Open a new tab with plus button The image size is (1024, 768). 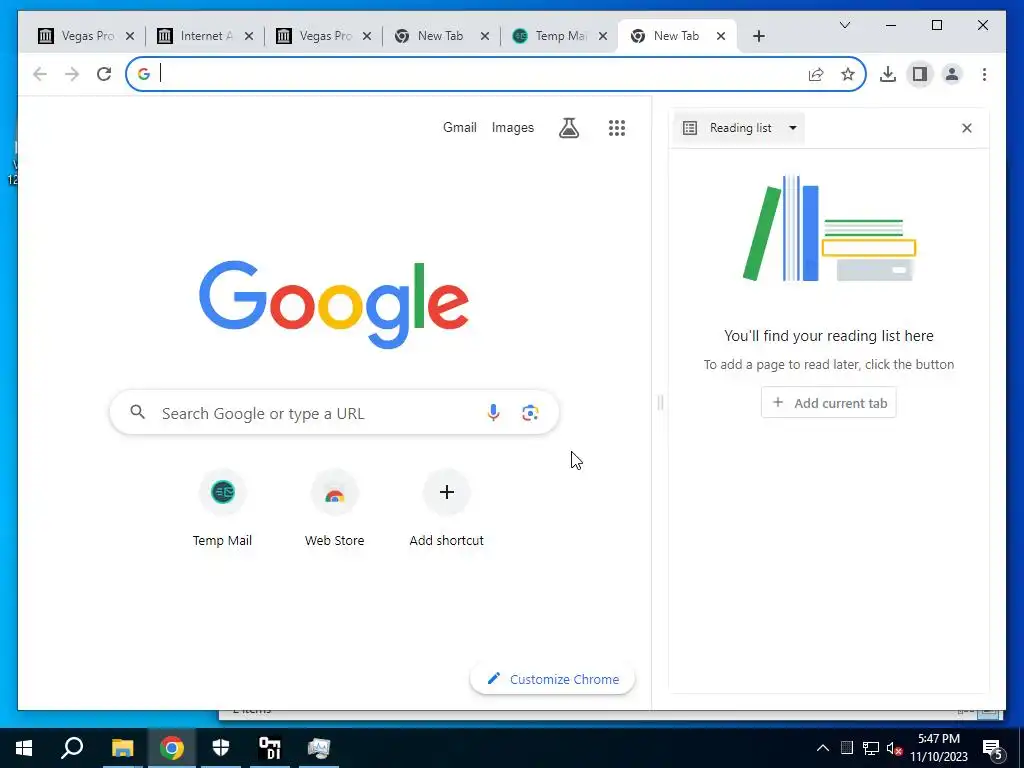pos(758,36)
